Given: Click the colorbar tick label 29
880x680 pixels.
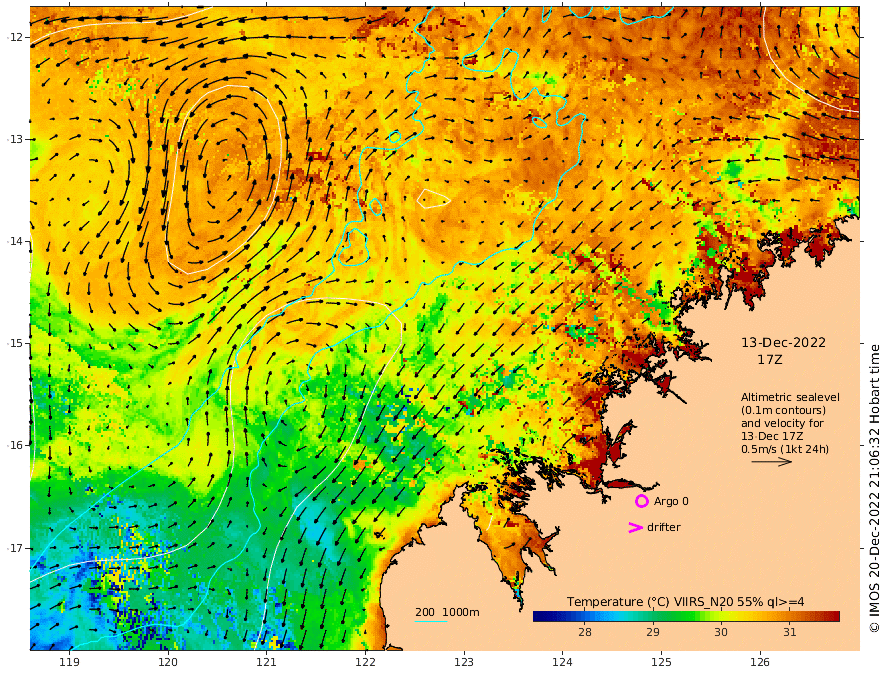Looking at the screenshot, I should point(653,632).
